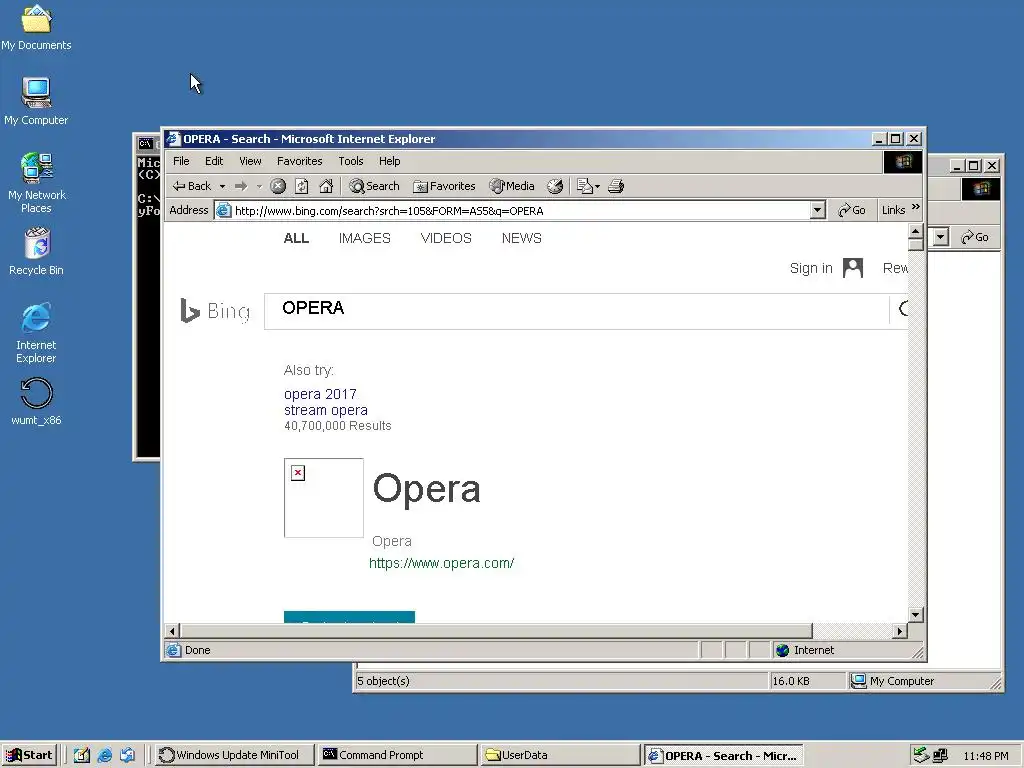Click in the Bing search box

(x=577, y=312)
